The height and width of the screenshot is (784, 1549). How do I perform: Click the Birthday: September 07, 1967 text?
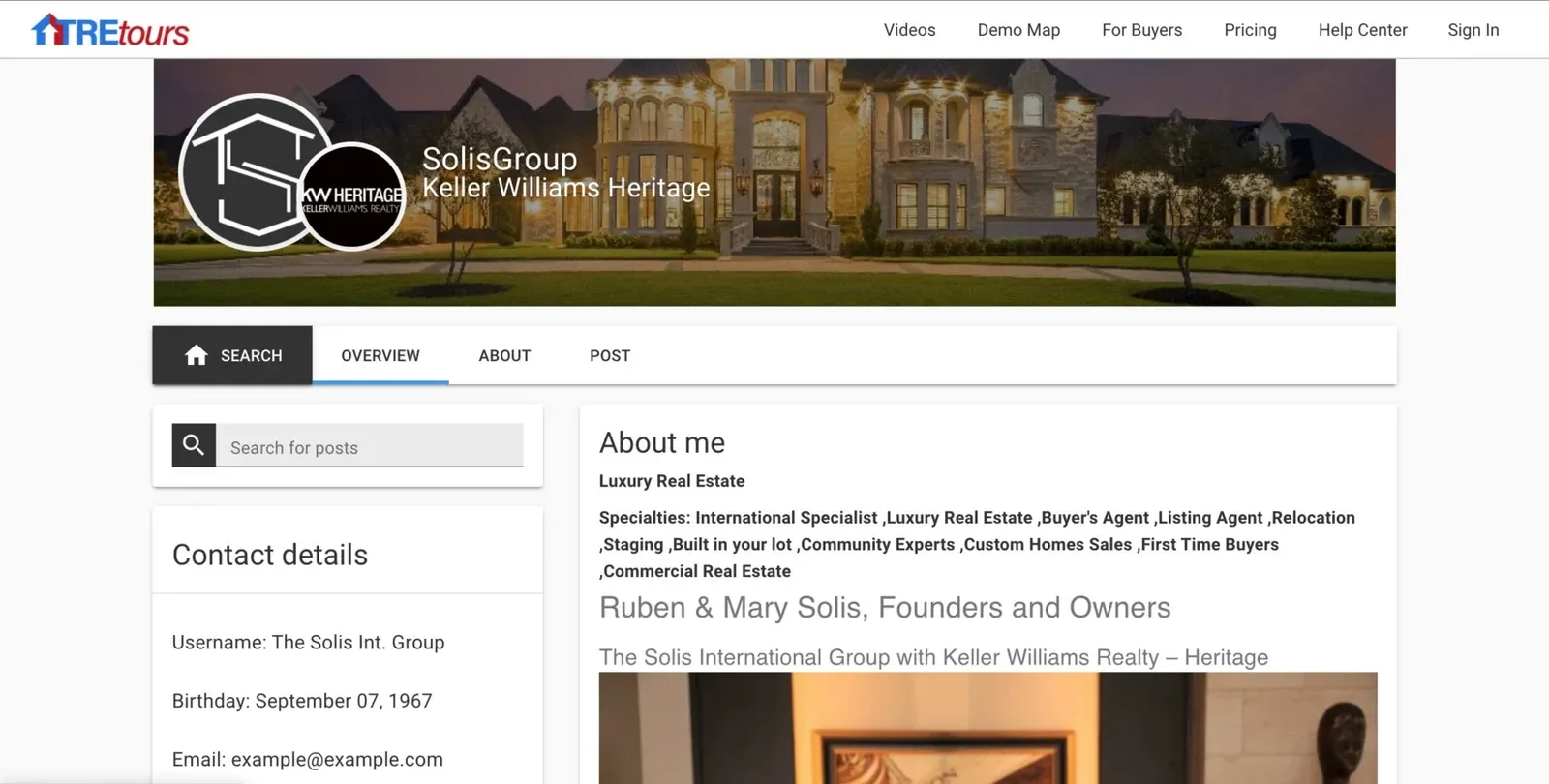pos(302,701)
